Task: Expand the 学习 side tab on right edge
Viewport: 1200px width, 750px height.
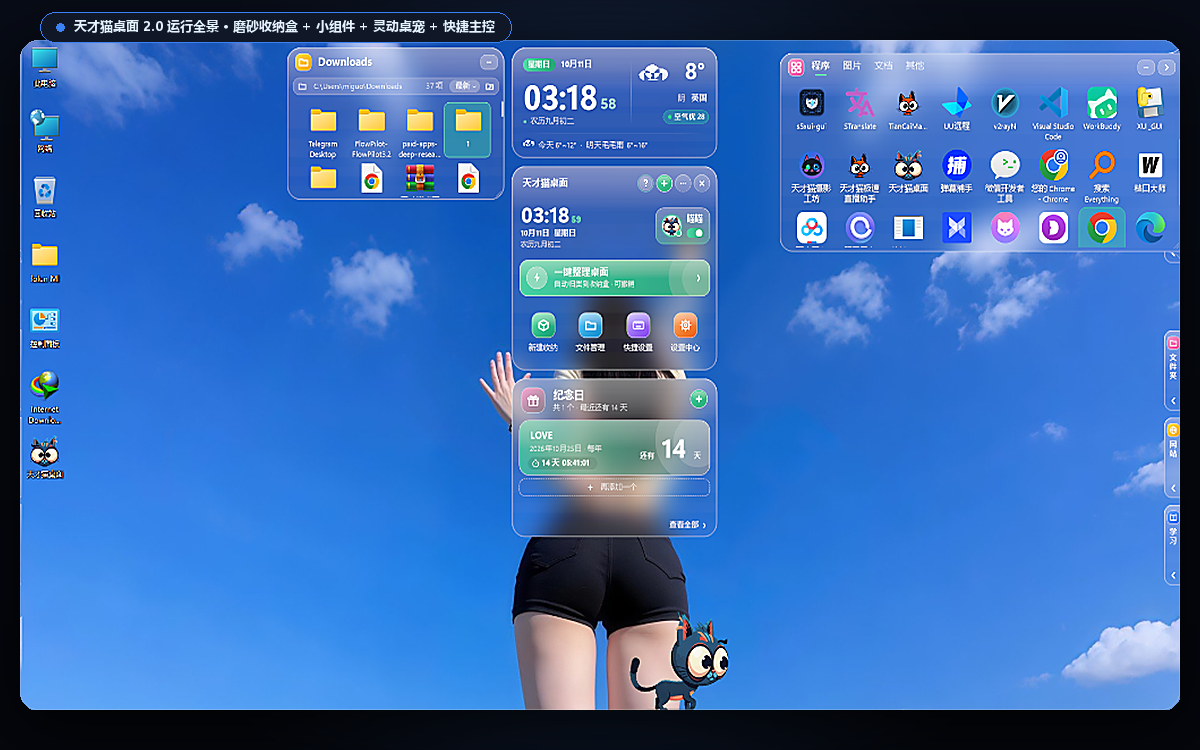Action: (1173, 545)
